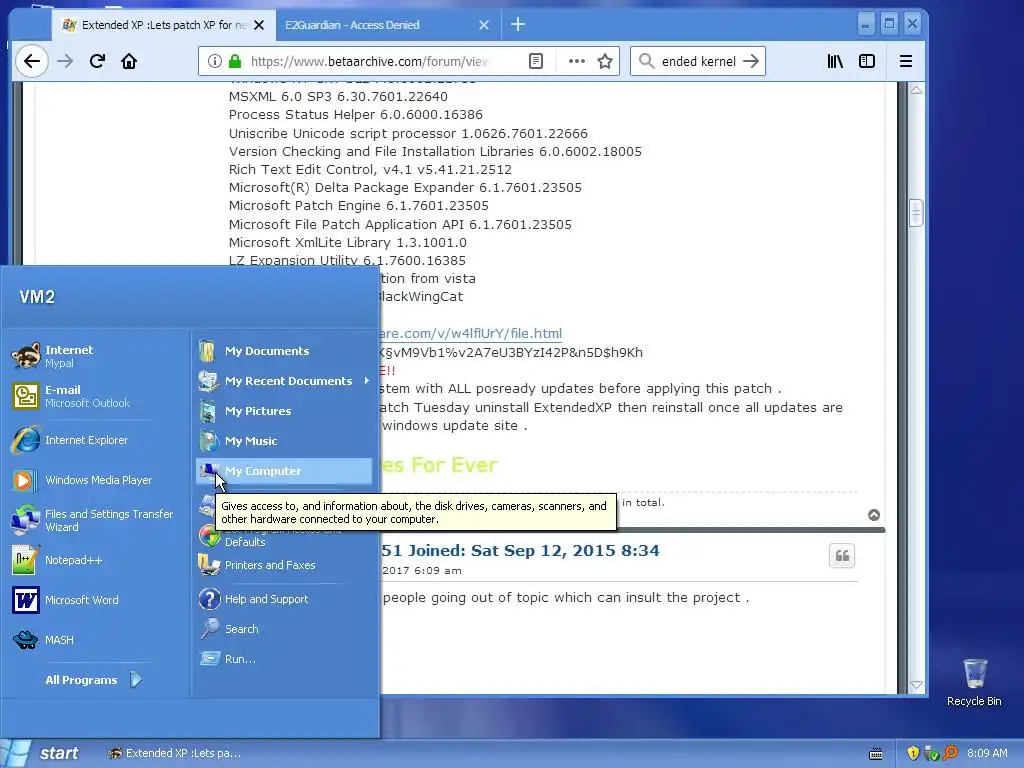Close the E2Guardian tab
1024x768 pixels.
point(484,25)
